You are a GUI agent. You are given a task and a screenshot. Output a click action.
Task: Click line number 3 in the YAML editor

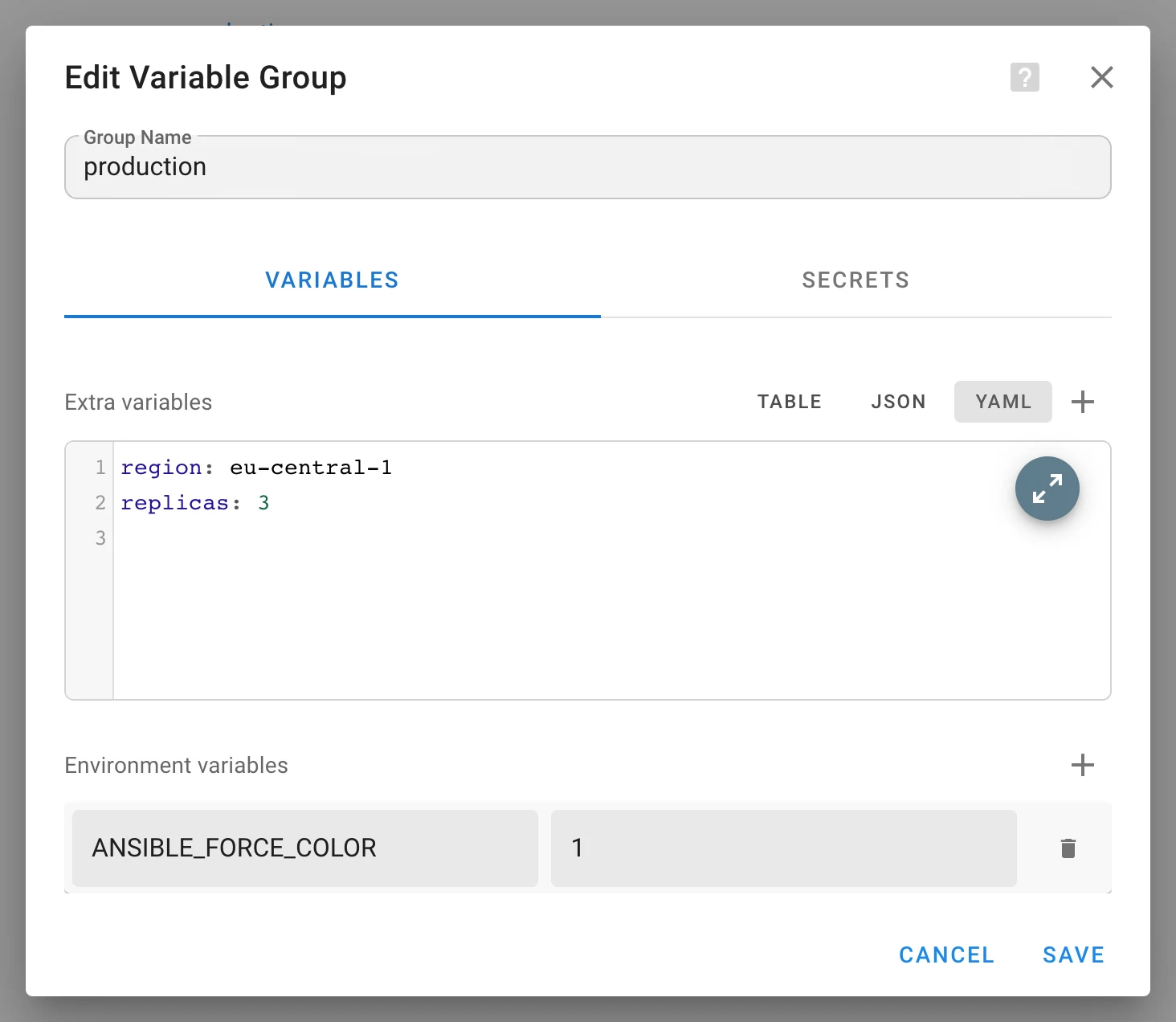point(100,538)
